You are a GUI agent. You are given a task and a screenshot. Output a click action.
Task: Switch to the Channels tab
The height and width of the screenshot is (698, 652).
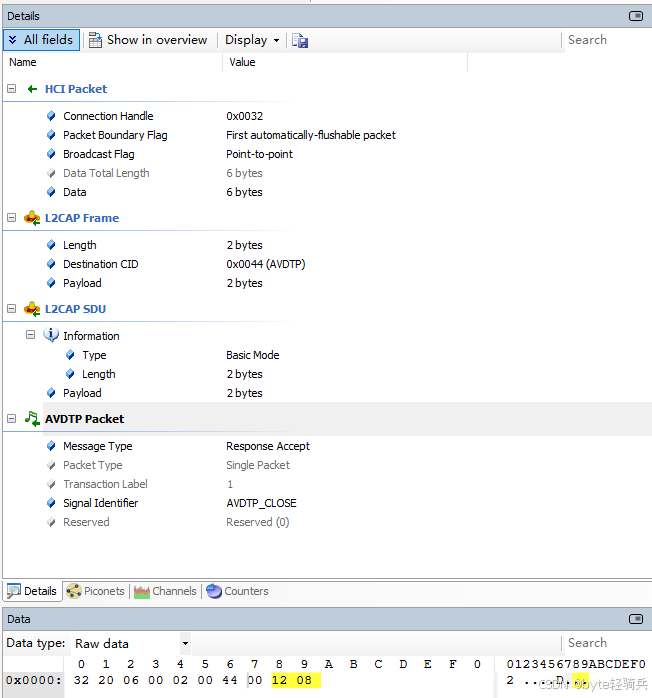coord(165,591)
